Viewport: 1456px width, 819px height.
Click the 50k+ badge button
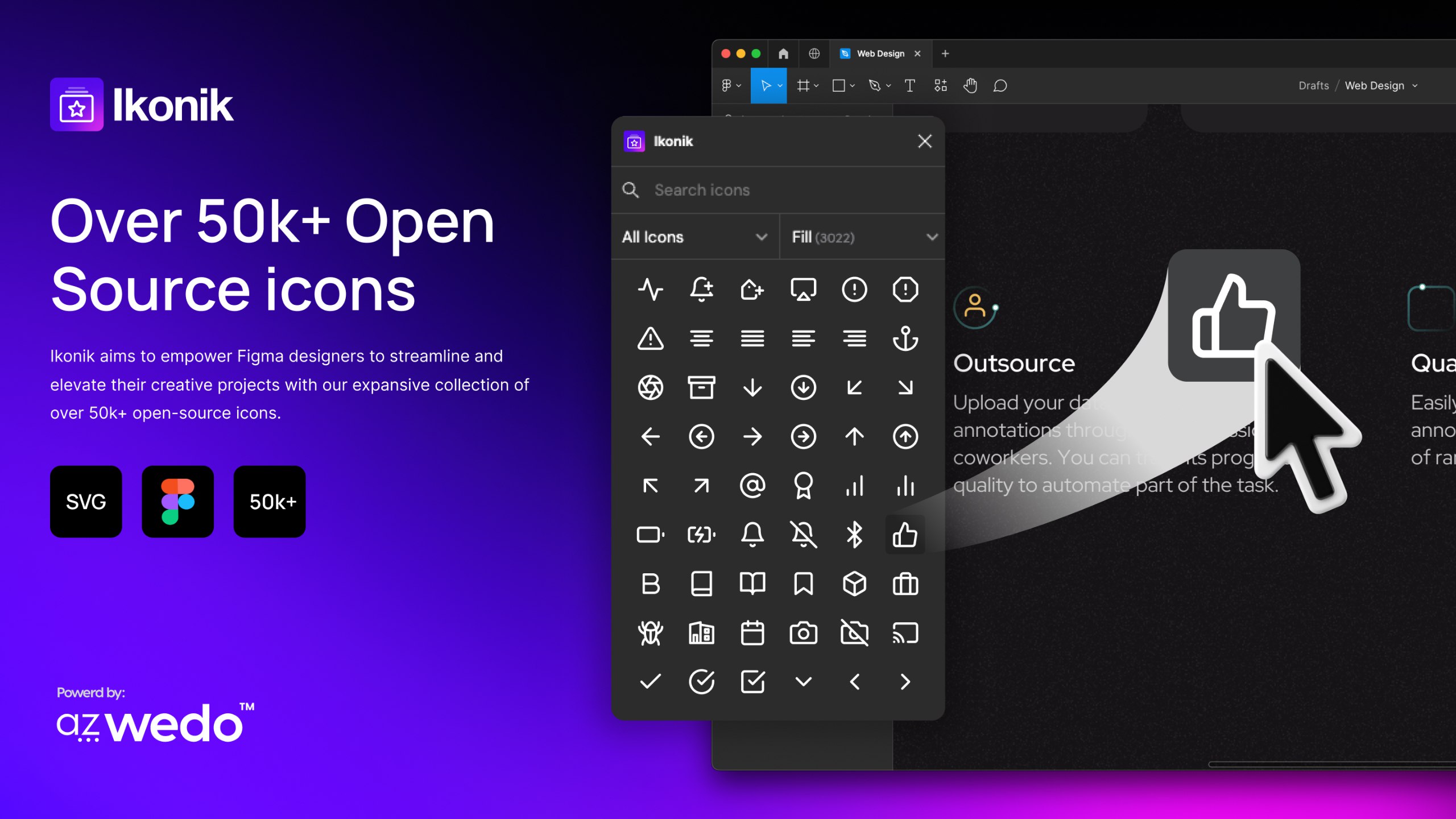click(270, 501)
